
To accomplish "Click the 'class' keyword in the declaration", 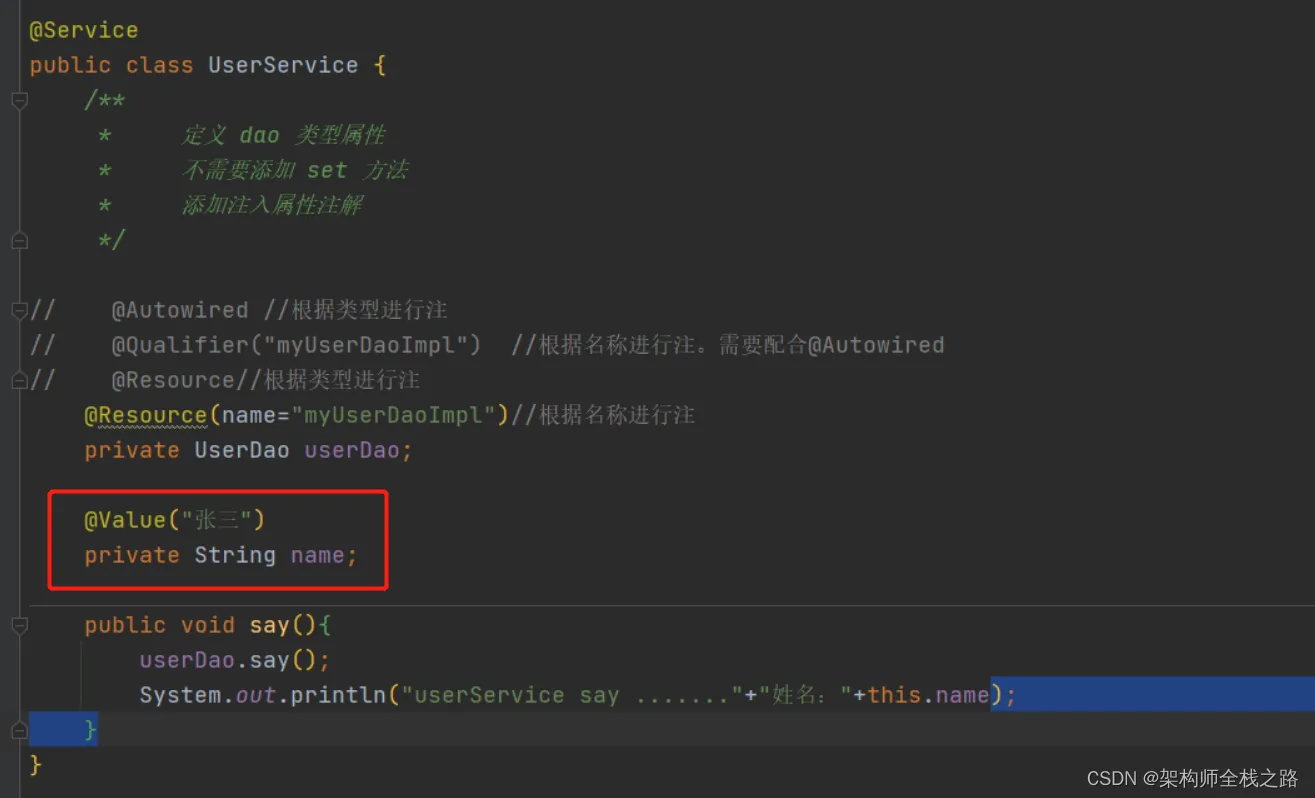I will (159, 65).
